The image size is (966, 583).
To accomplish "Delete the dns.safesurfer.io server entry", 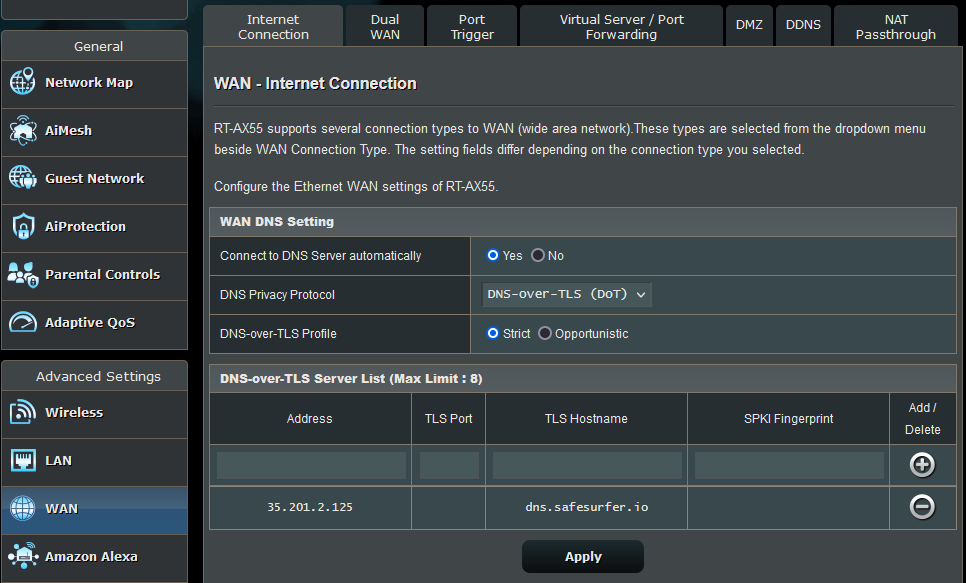I will 922,507.
